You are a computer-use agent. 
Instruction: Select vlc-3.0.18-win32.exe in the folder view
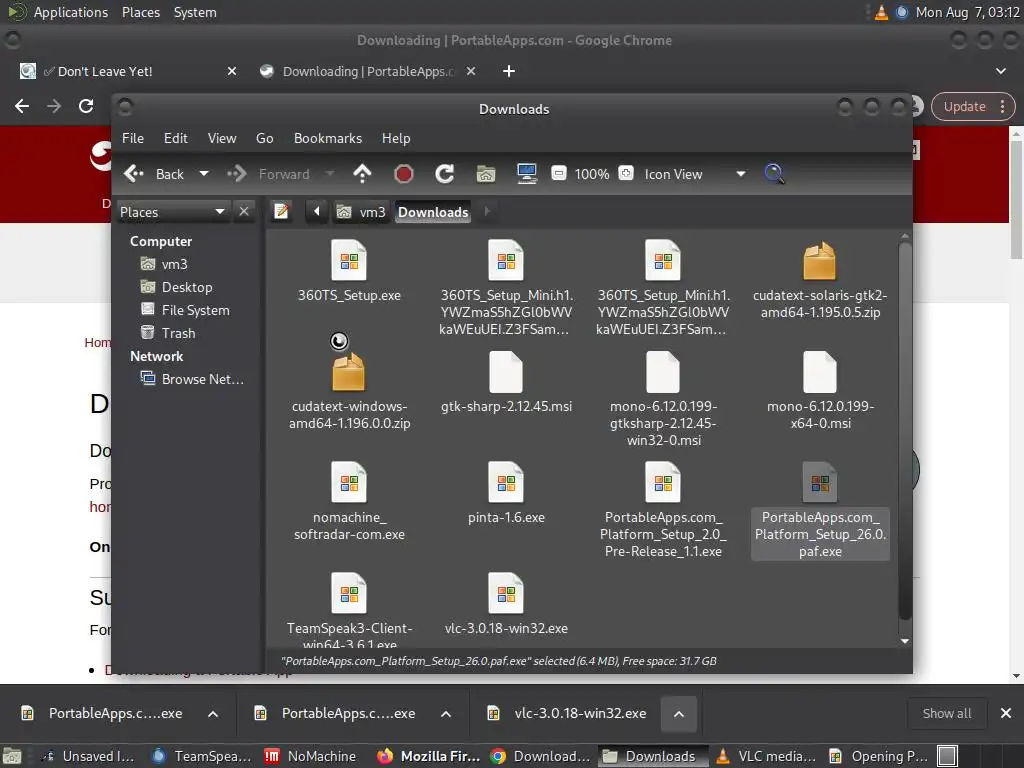point(505,594)
